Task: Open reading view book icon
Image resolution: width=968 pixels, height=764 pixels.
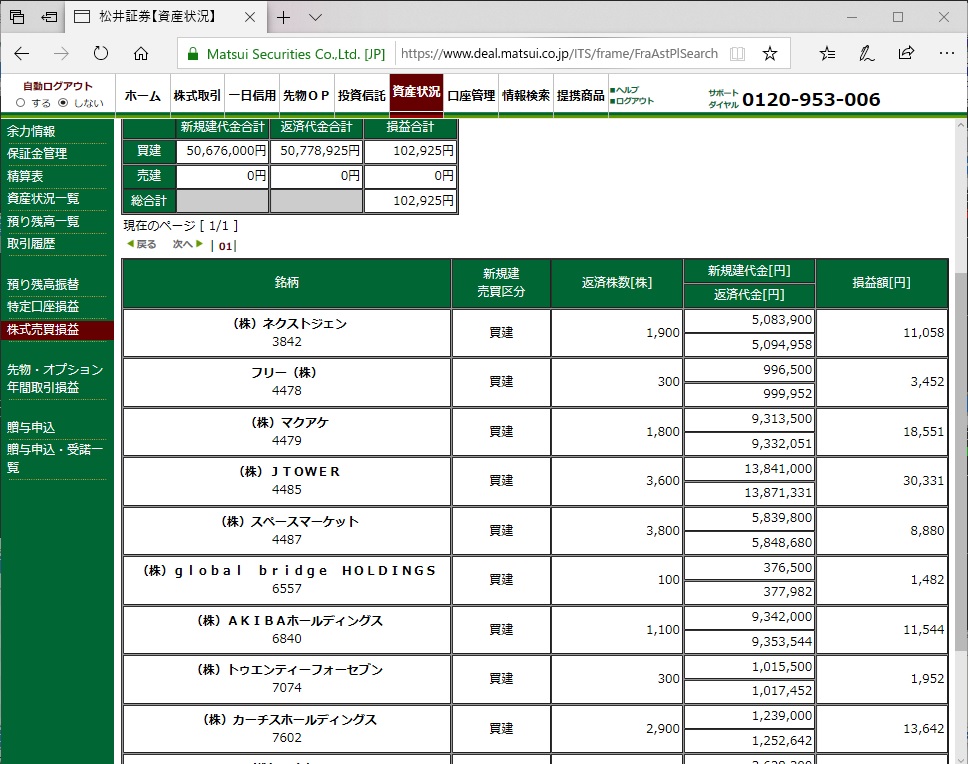Action: (738, 54)
